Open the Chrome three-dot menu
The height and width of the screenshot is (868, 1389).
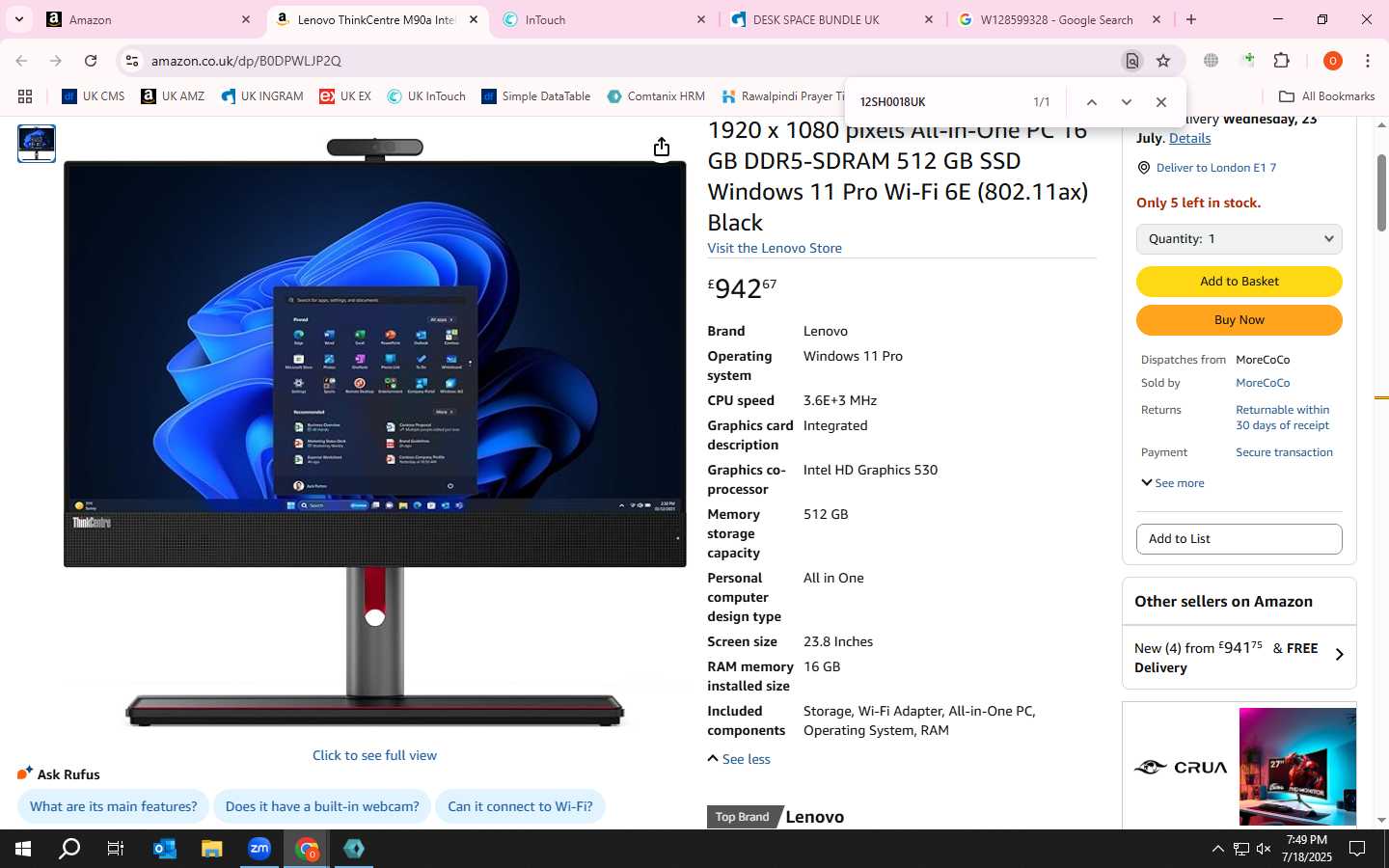click(x=1368, y=61)
